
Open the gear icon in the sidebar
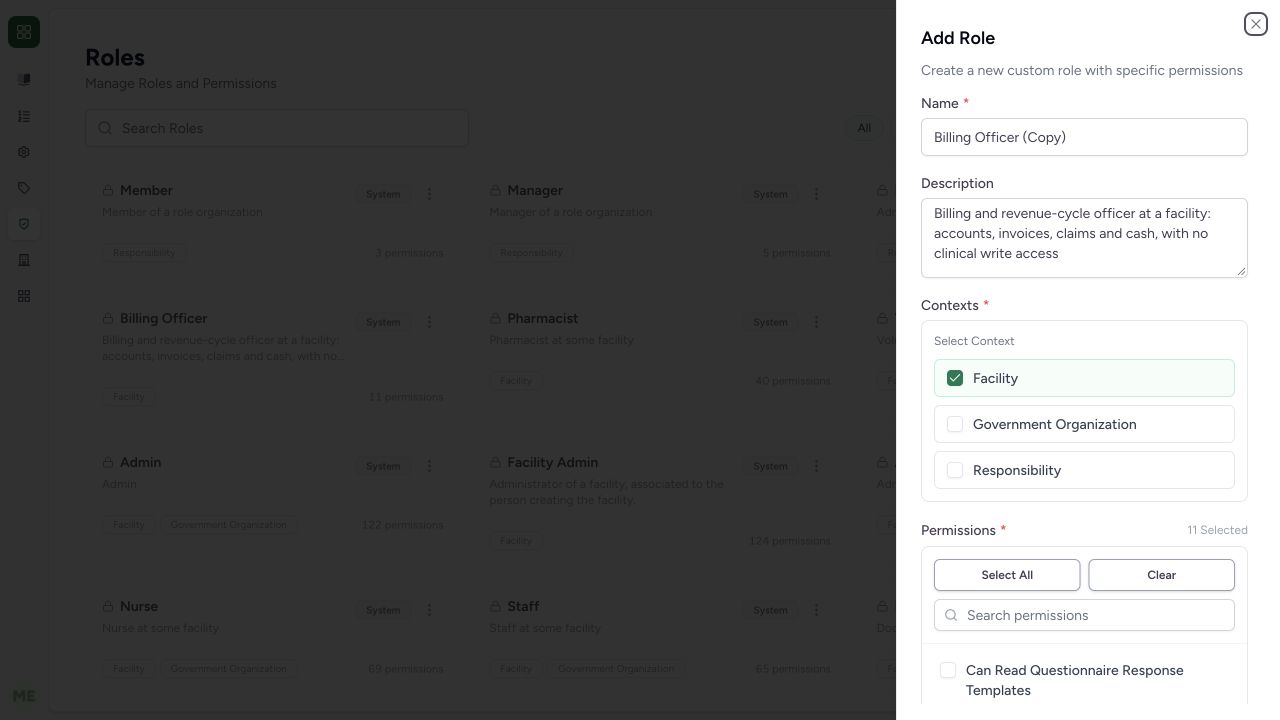(24, 152)
